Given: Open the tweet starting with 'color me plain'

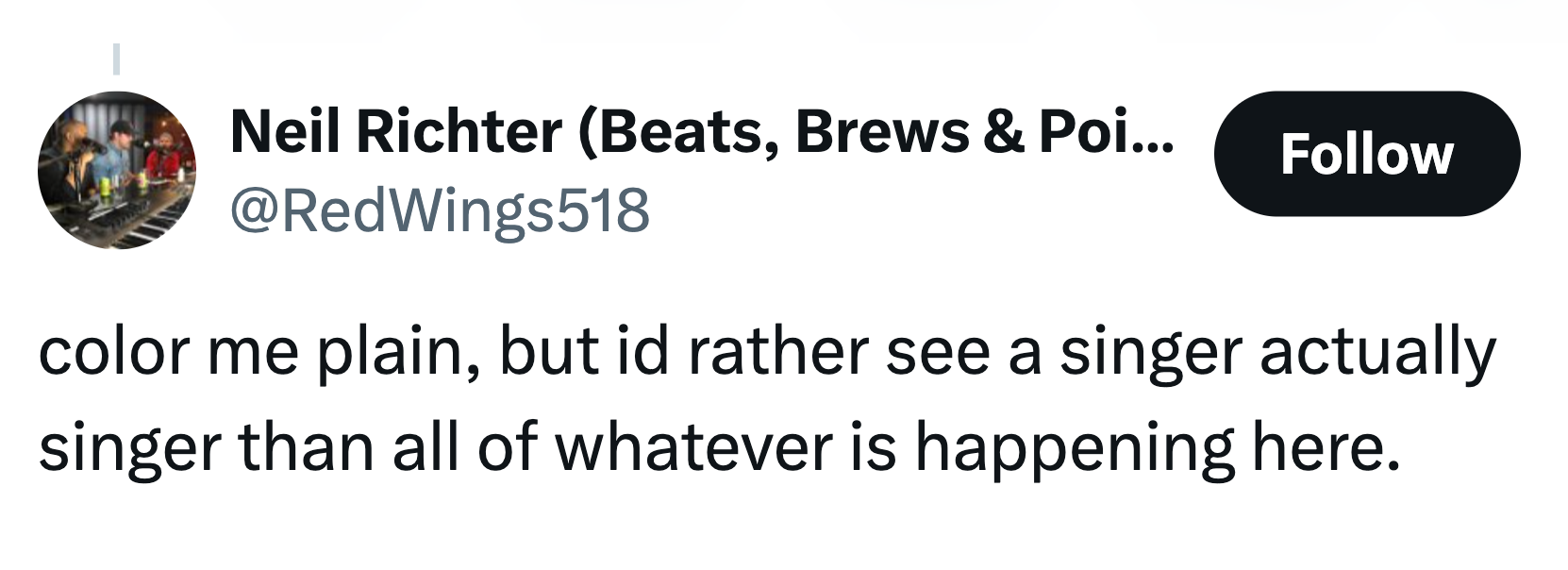Looking at the screenshot, I should point(767,398).
